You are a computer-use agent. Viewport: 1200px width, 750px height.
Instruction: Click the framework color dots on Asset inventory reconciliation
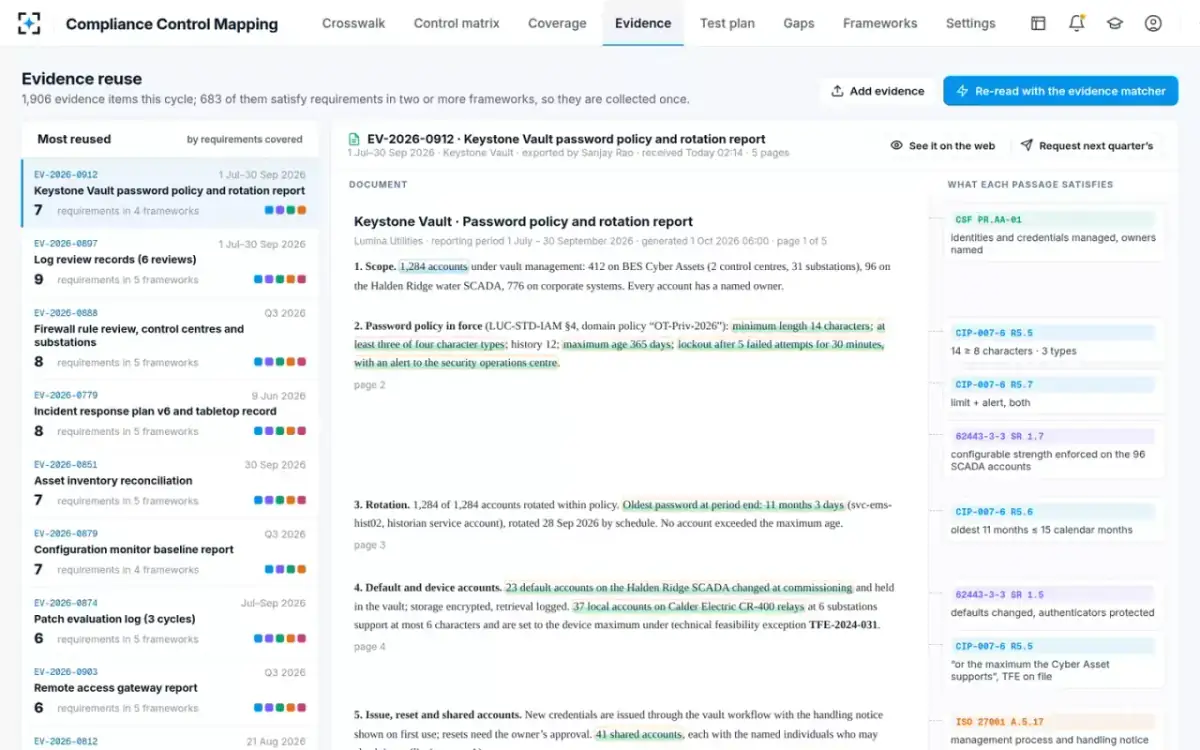[x=280, y=501]
